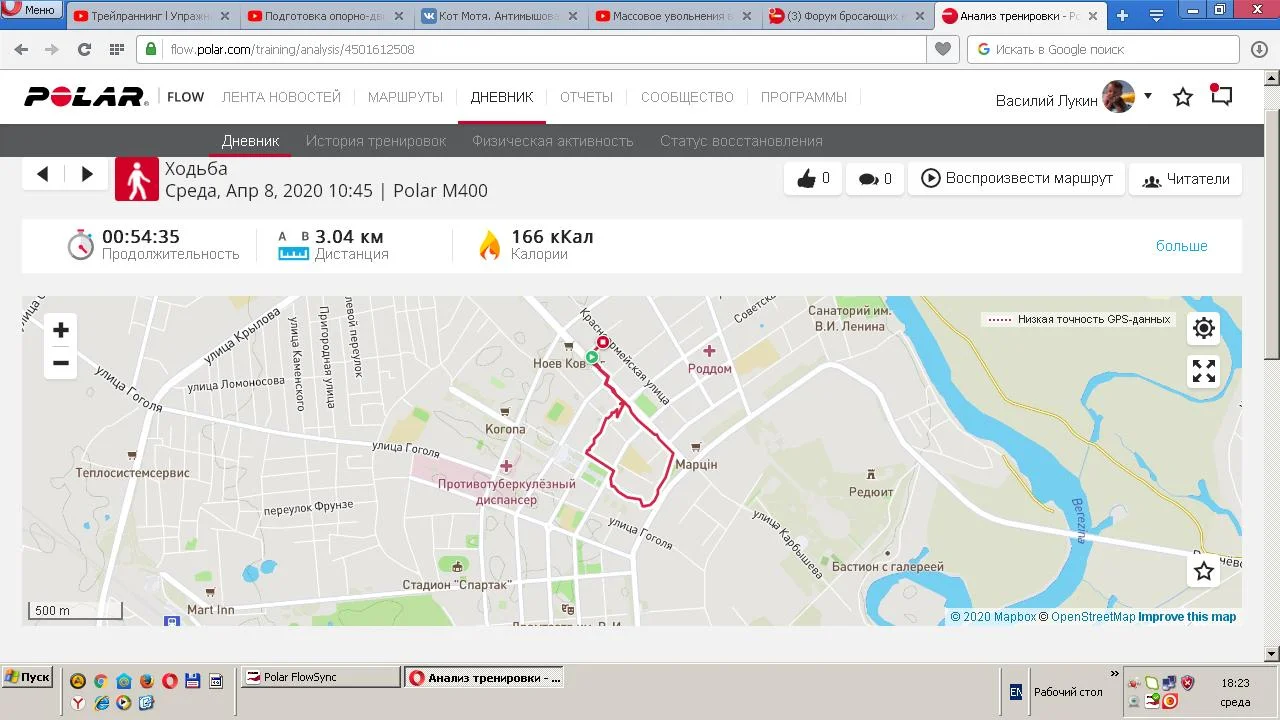Open the Mapbox attribution link

993,617
